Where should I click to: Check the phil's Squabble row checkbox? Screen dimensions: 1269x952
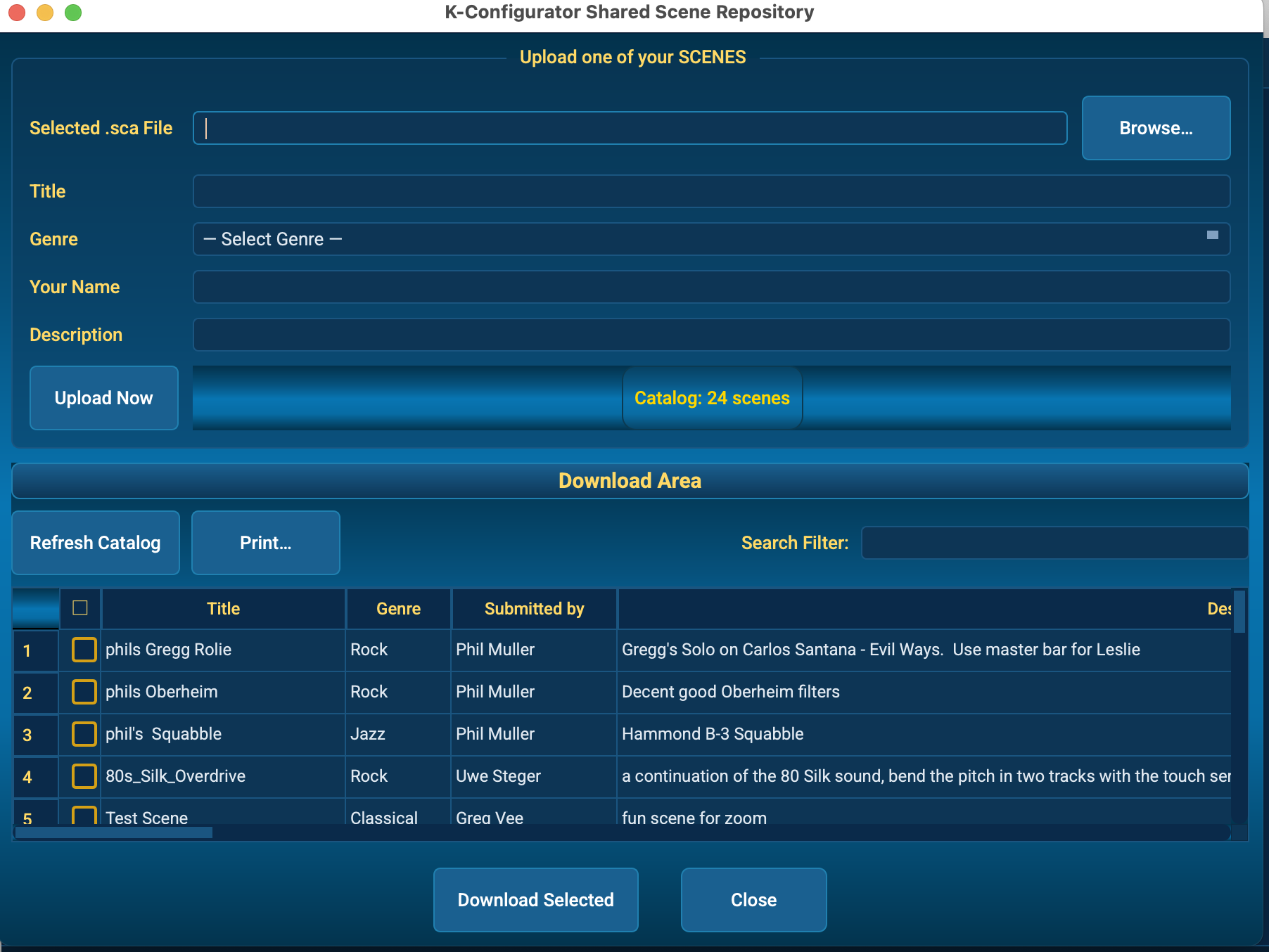point(84,734)
